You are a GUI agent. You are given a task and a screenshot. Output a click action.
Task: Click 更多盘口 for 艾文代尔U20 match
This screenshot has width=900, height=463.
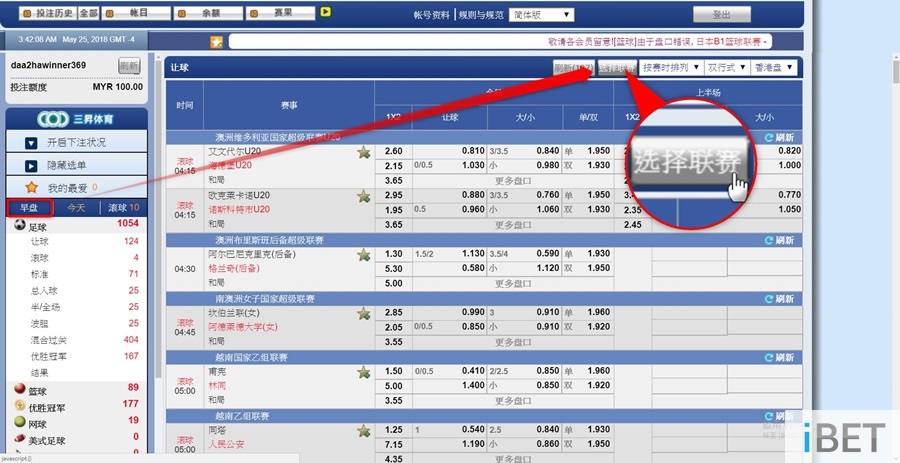(x=513, y=181)
